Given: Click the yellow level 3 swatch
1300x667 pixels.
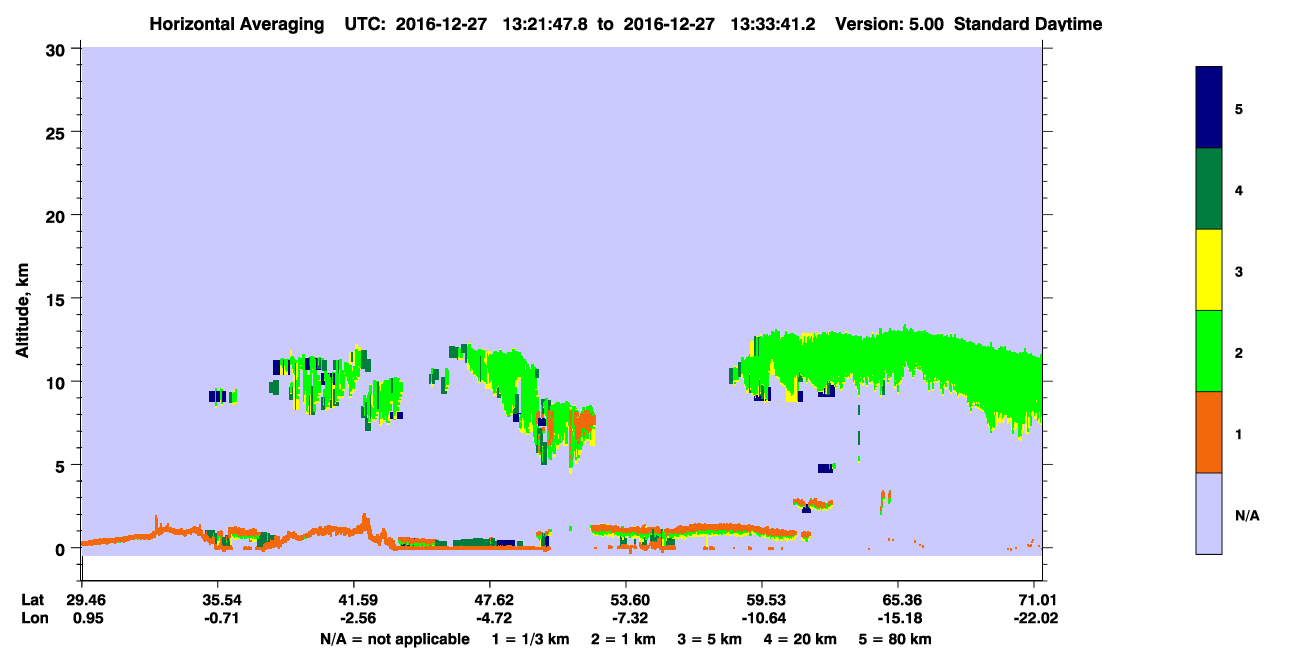Looking at the screenshot, I should click(1208, 270).
